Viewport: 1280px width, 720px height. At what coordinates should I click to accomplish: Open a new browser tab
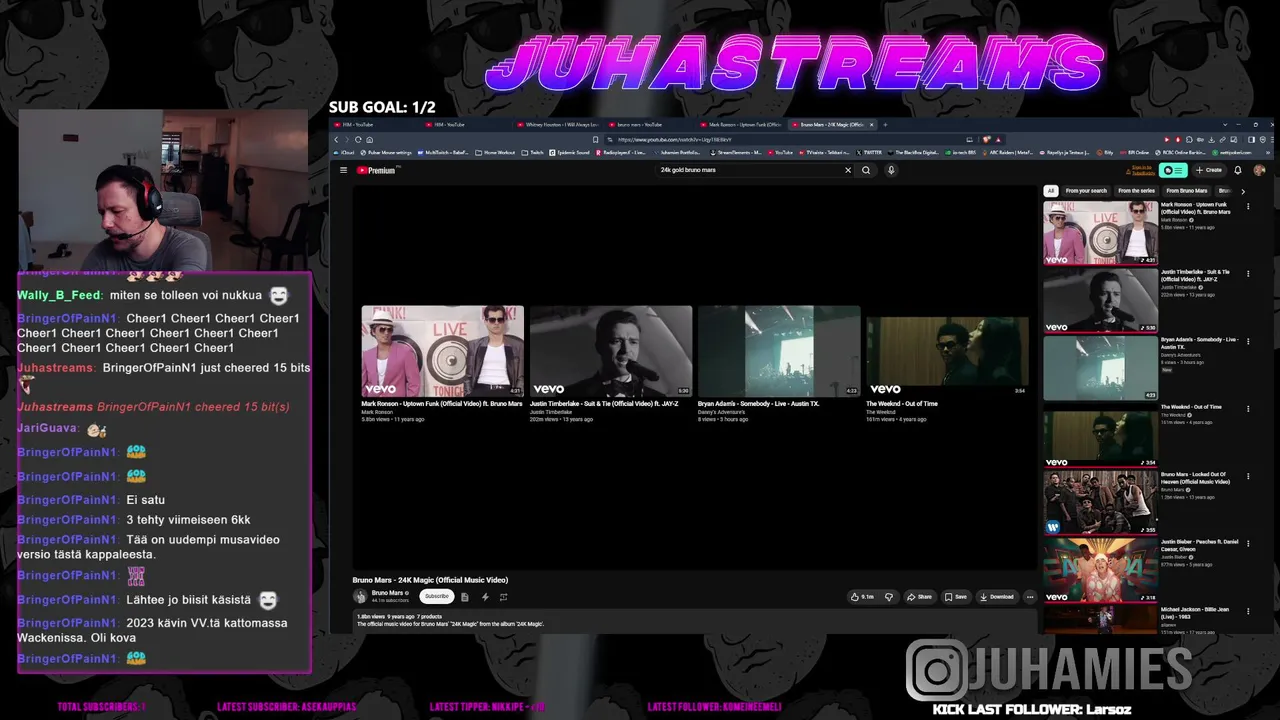click(x=885, y=125)
